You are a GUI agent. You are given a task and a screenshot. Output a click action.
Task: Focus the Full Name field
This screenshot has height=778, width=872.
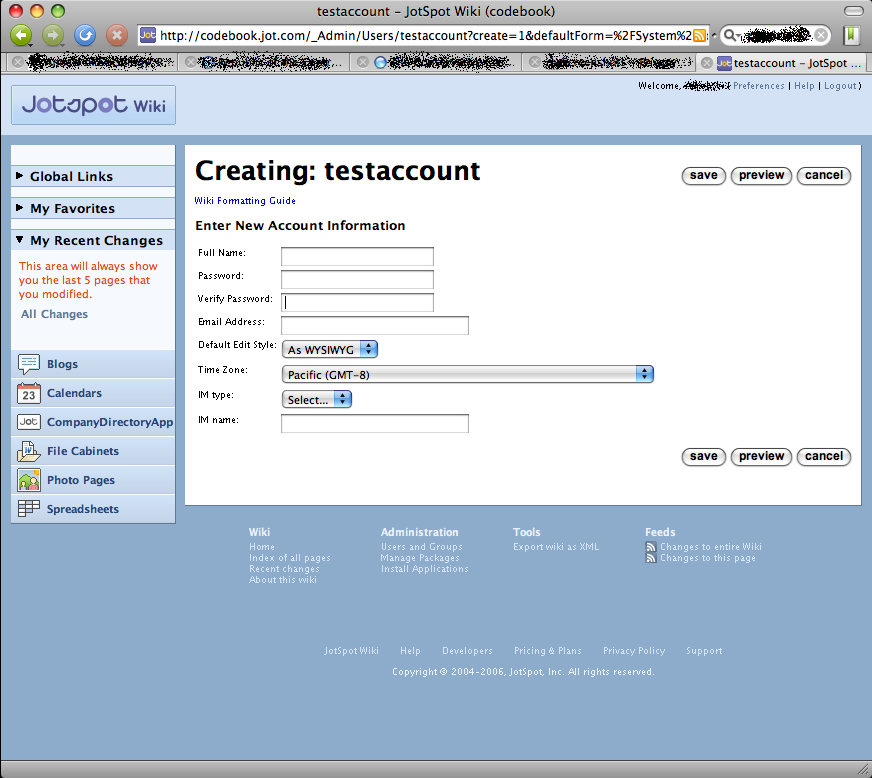click(x=357, y=256)
